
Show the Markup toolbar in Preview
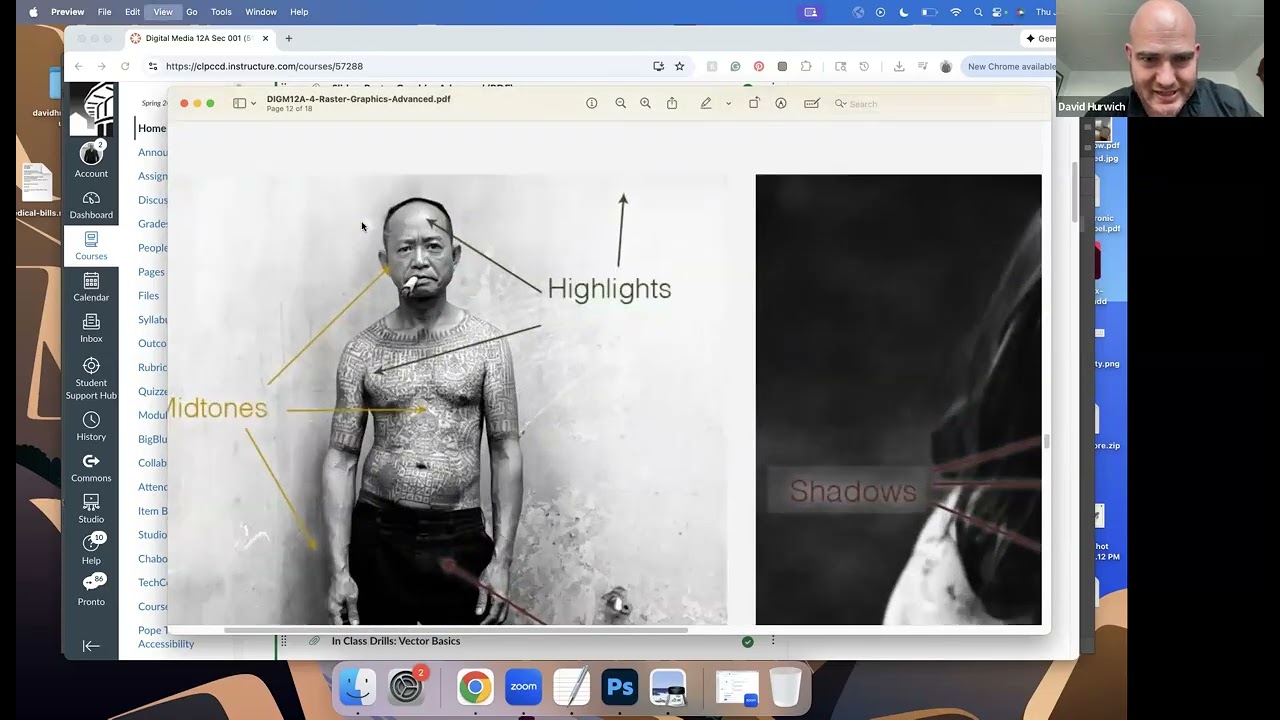pyautogui.click(x=781, y=103)
